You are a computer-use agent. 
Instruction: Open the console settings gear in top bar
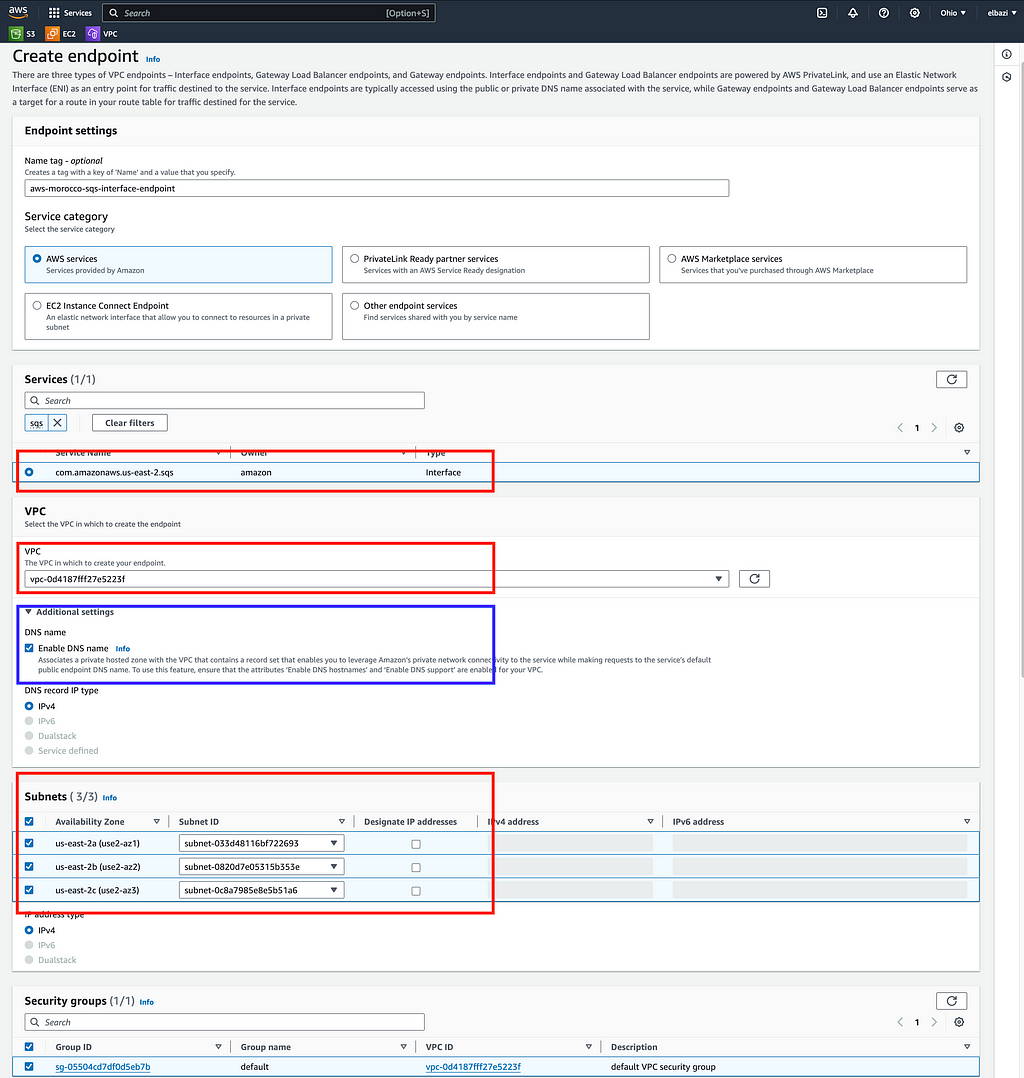coord(915,13)
